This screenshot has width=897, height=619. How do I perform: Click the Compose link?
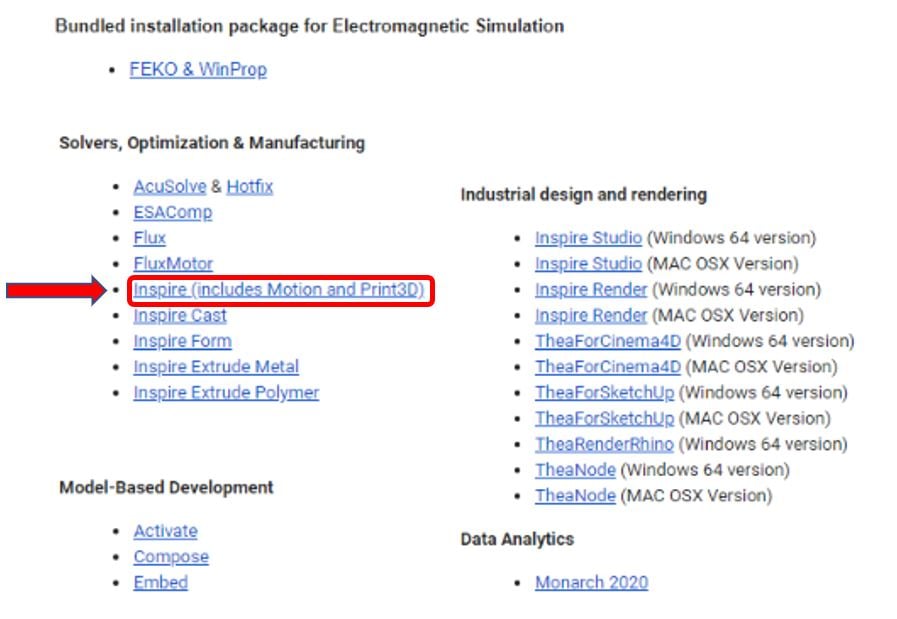[x=171, y=557]
